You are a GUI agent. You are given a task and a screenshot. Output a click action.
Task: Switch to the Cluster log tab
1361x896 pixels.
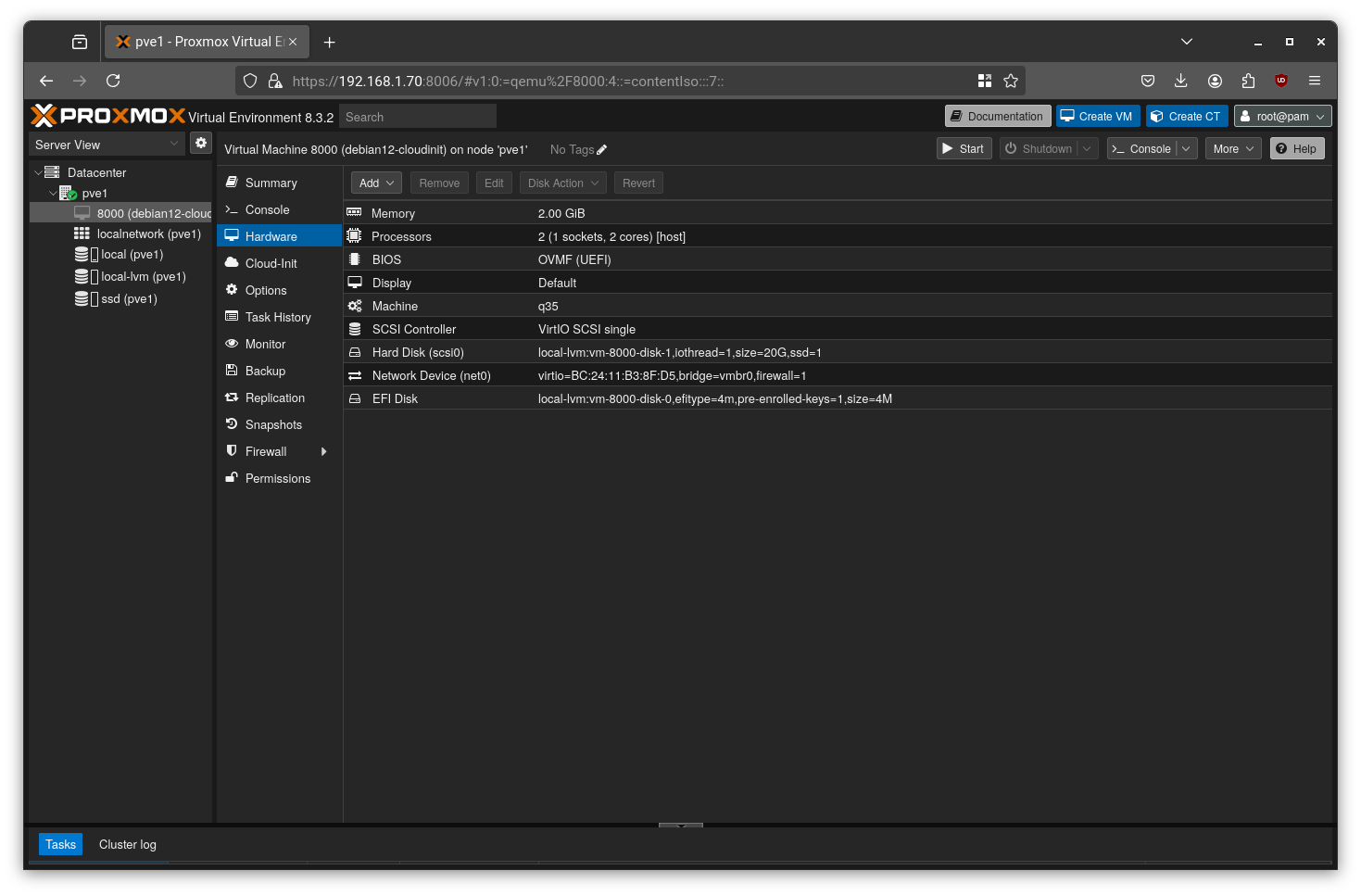tap(127, 844)
